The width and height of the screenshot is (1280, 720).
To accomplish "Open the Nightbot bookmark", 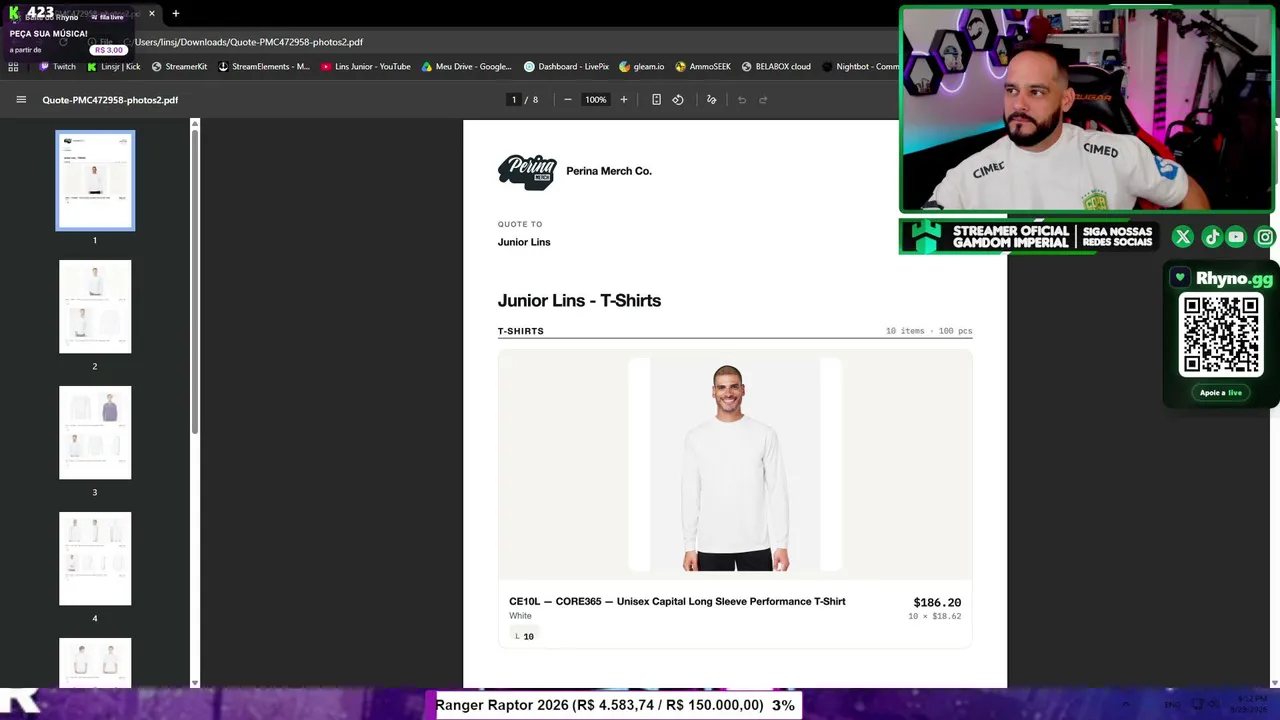I will [860, 67].
